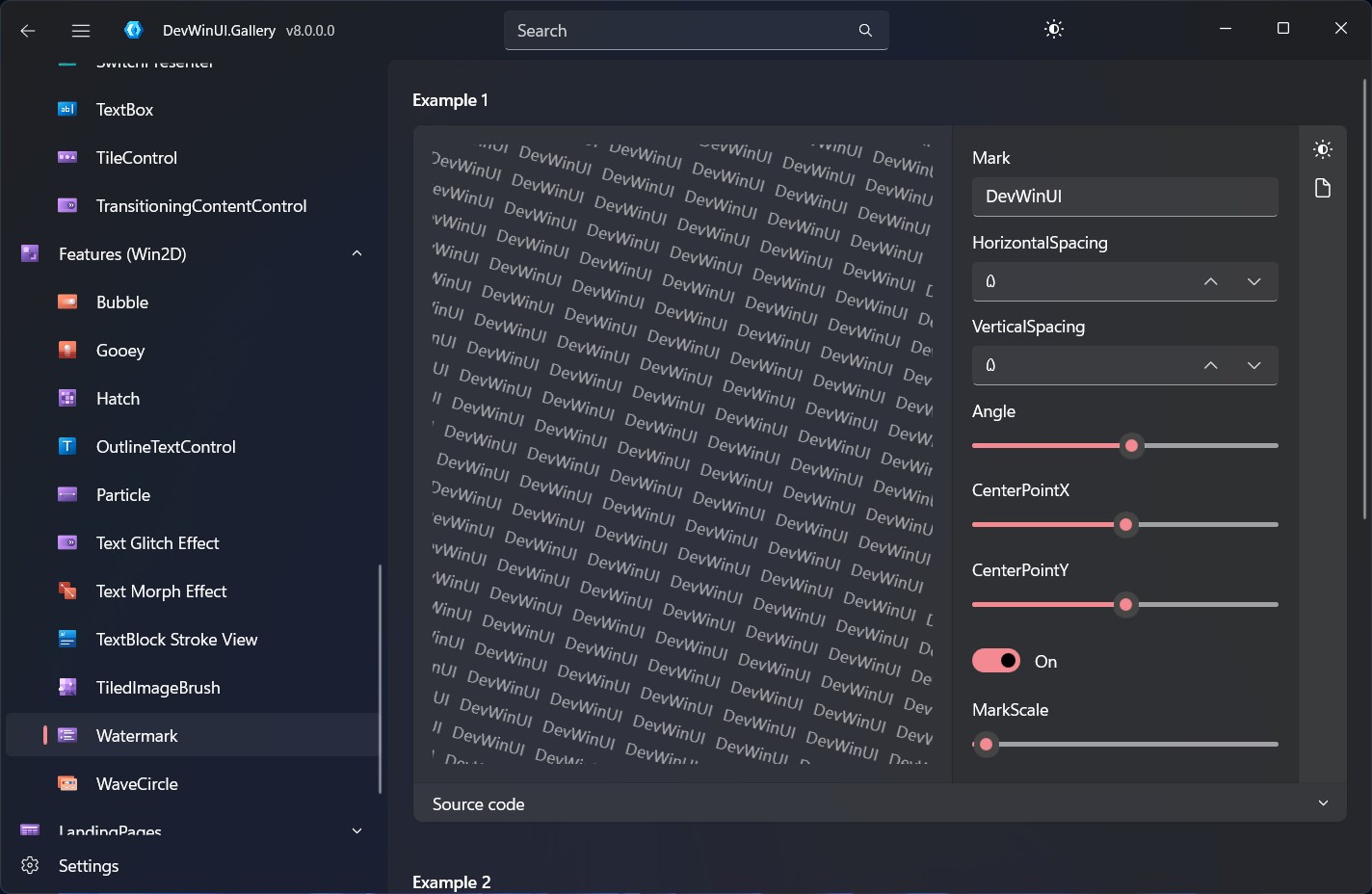Click the CenterPointX slider thumb

tap(1125, 525)
